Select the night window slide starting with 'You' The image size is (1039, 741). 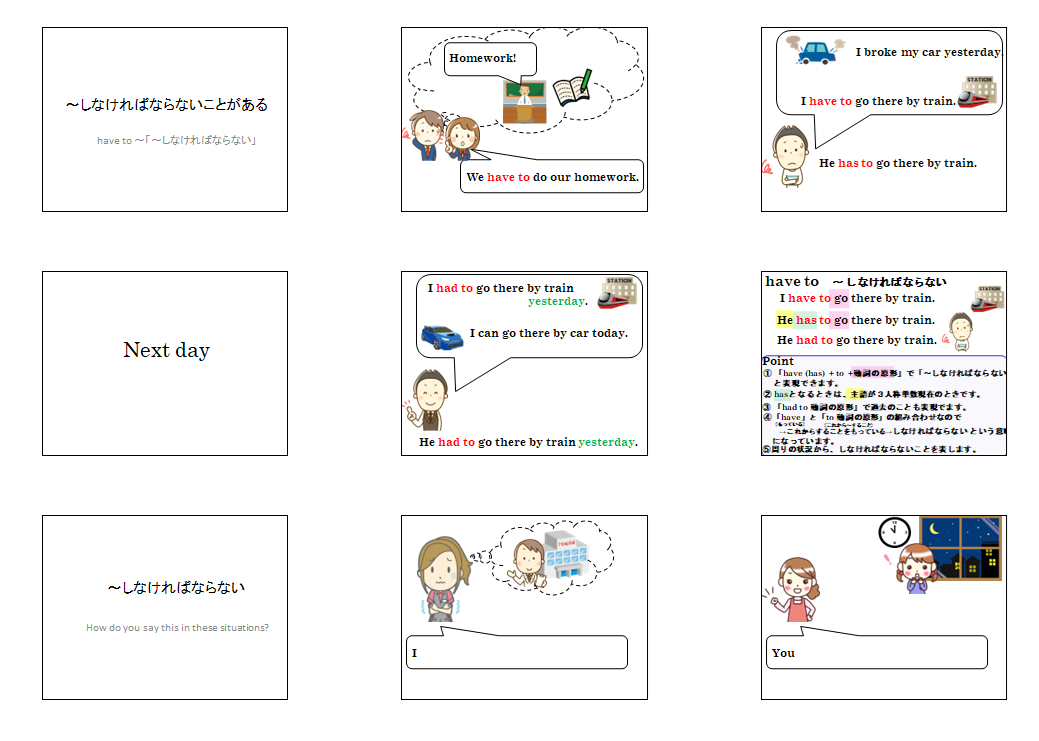[884, 607]
